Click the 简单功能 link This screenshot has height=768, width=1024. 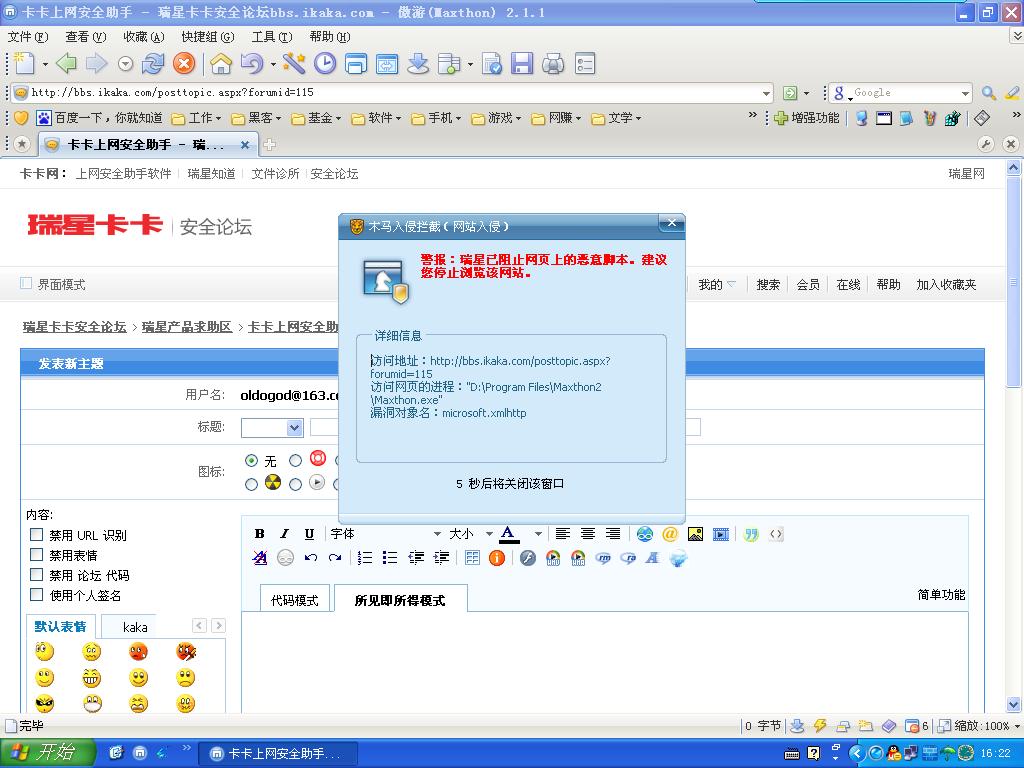coord(941,594)
